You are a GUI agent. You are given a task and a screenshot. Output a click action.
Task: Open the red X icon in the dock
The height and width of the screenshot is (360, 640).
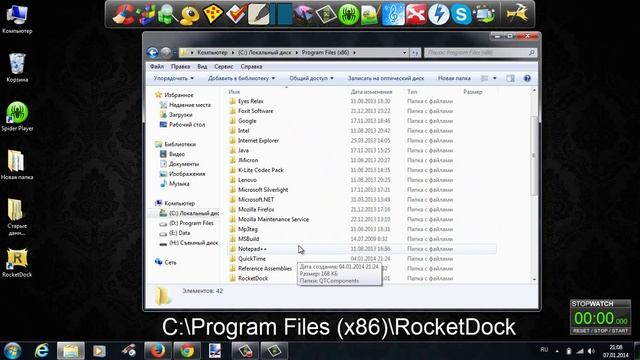pyautogui.click(x=416, y=15)
